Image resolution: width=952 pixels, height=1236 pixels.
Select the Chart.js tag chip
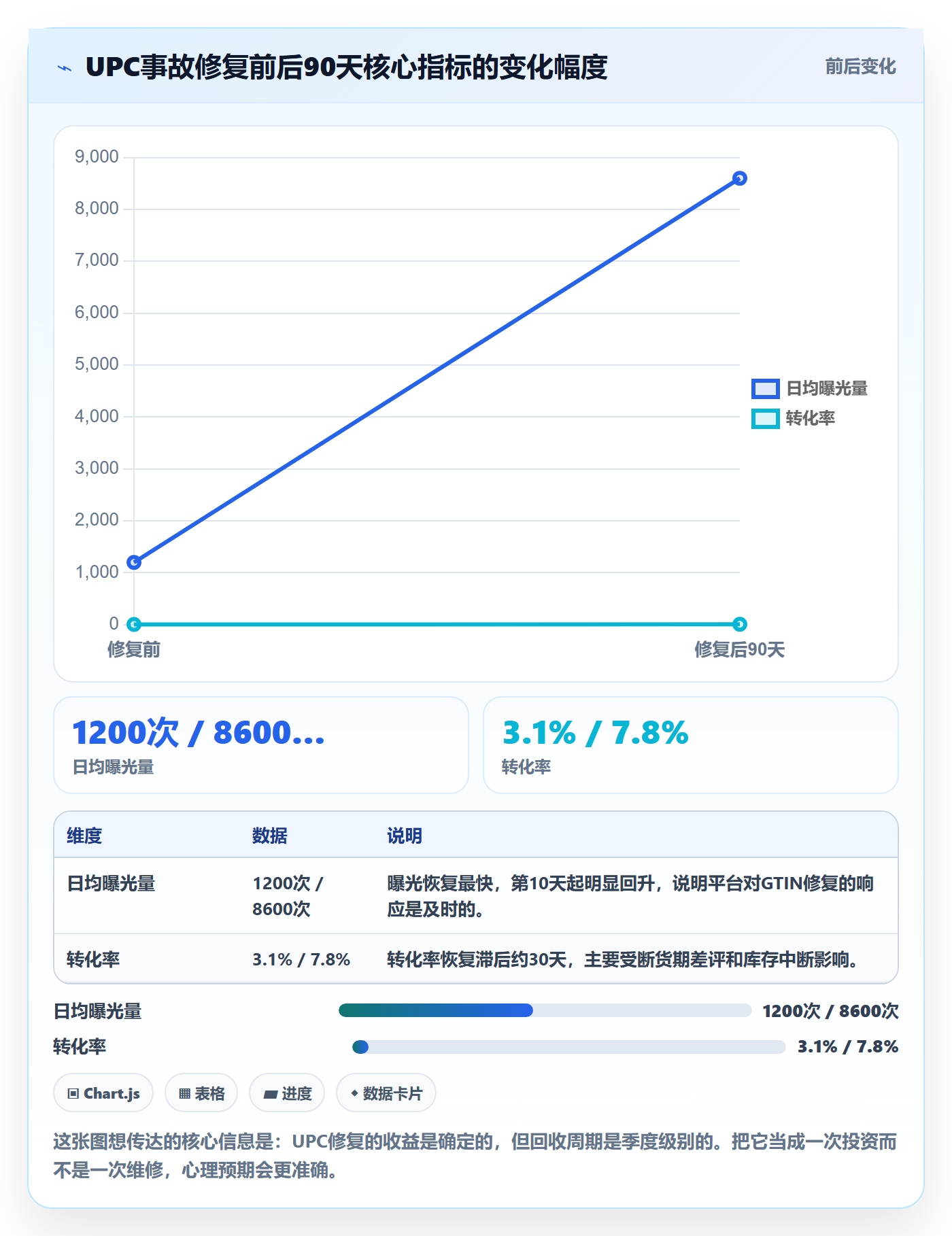tap(103, 1093)
